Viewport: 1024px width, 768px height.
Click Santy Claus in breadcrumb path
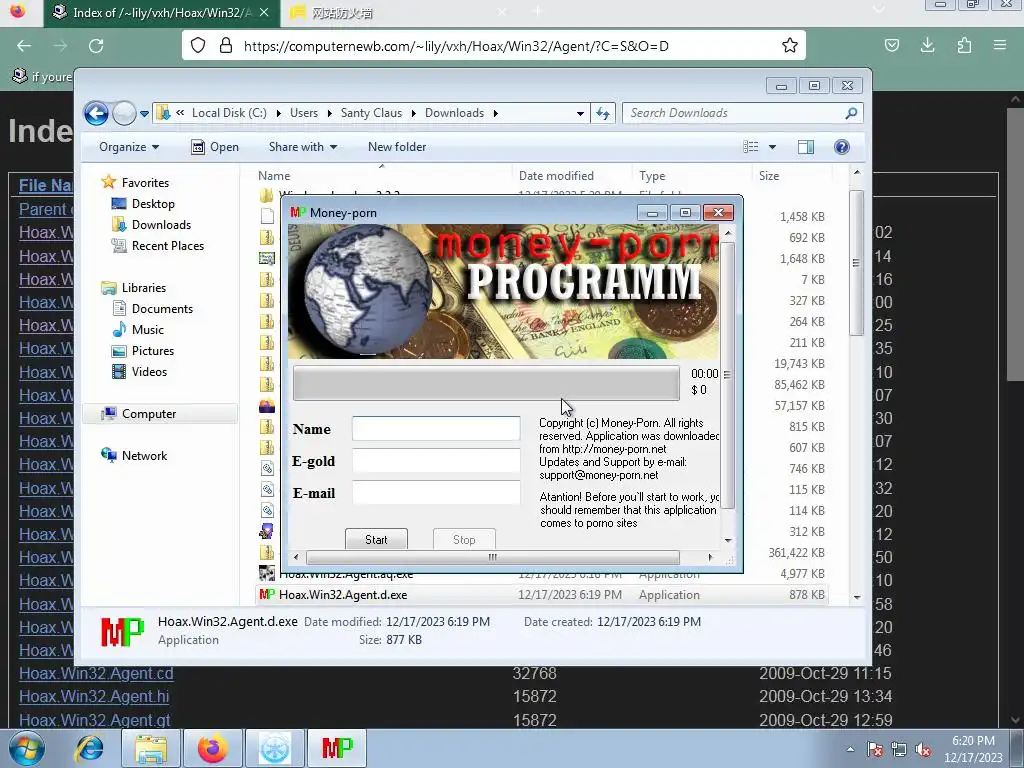371,114
